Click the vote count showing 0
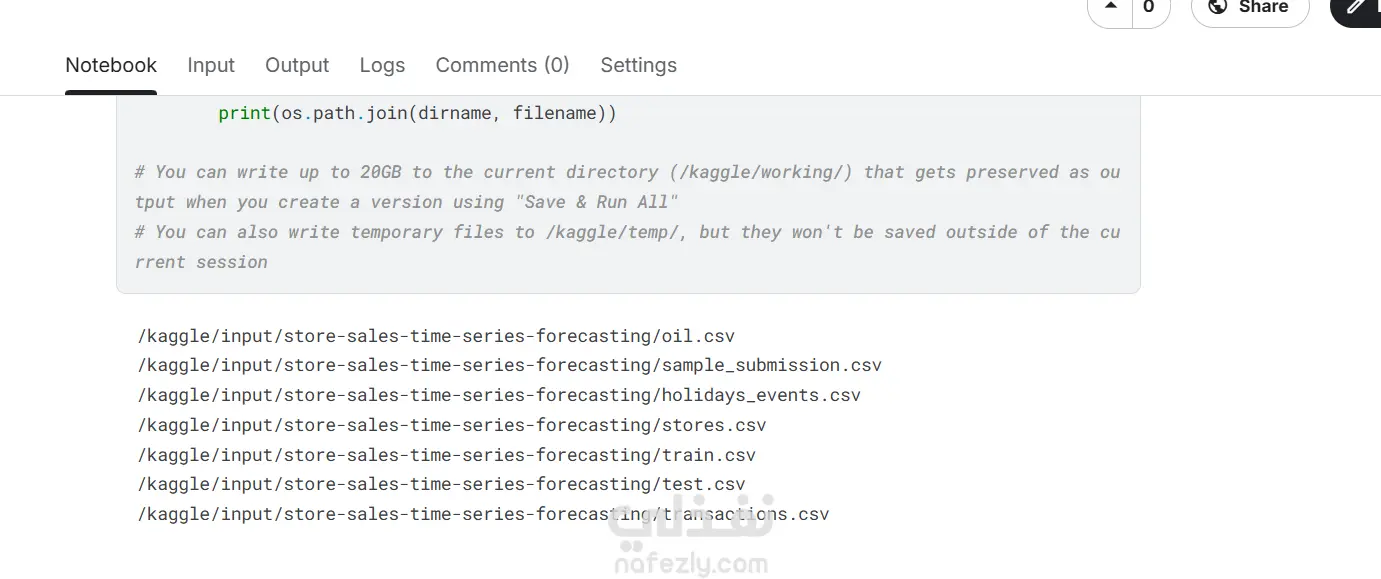 tap(1149, 7)
